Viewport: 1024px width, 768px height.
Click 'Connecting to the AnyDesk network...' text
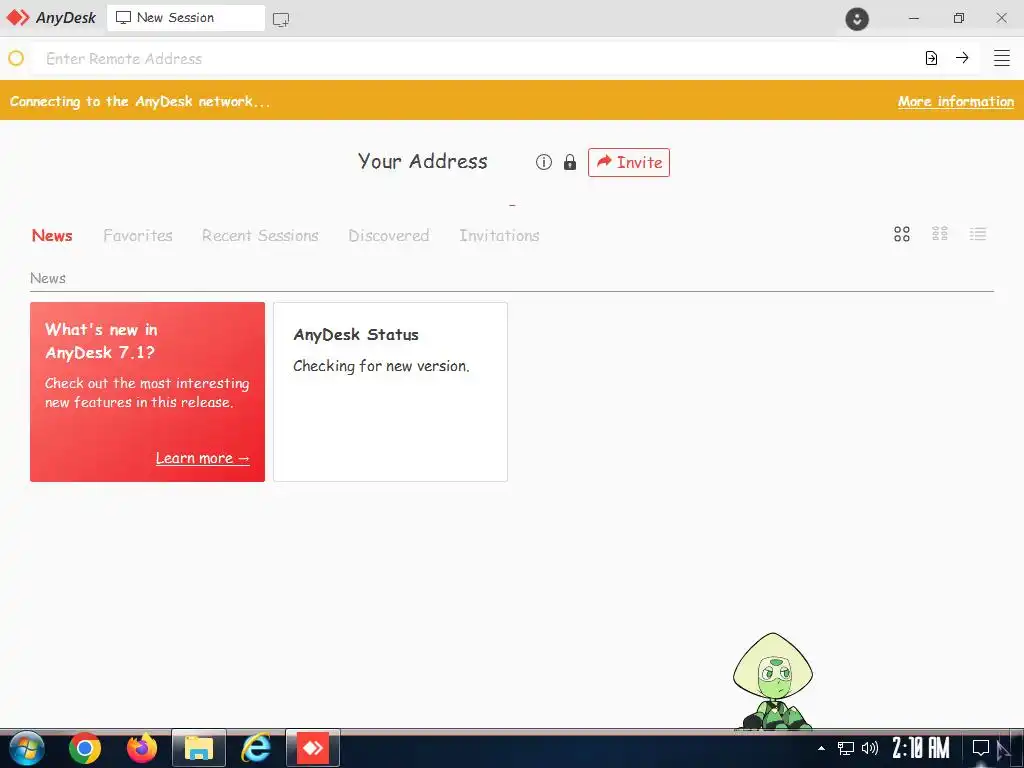(x=140, y=101)
